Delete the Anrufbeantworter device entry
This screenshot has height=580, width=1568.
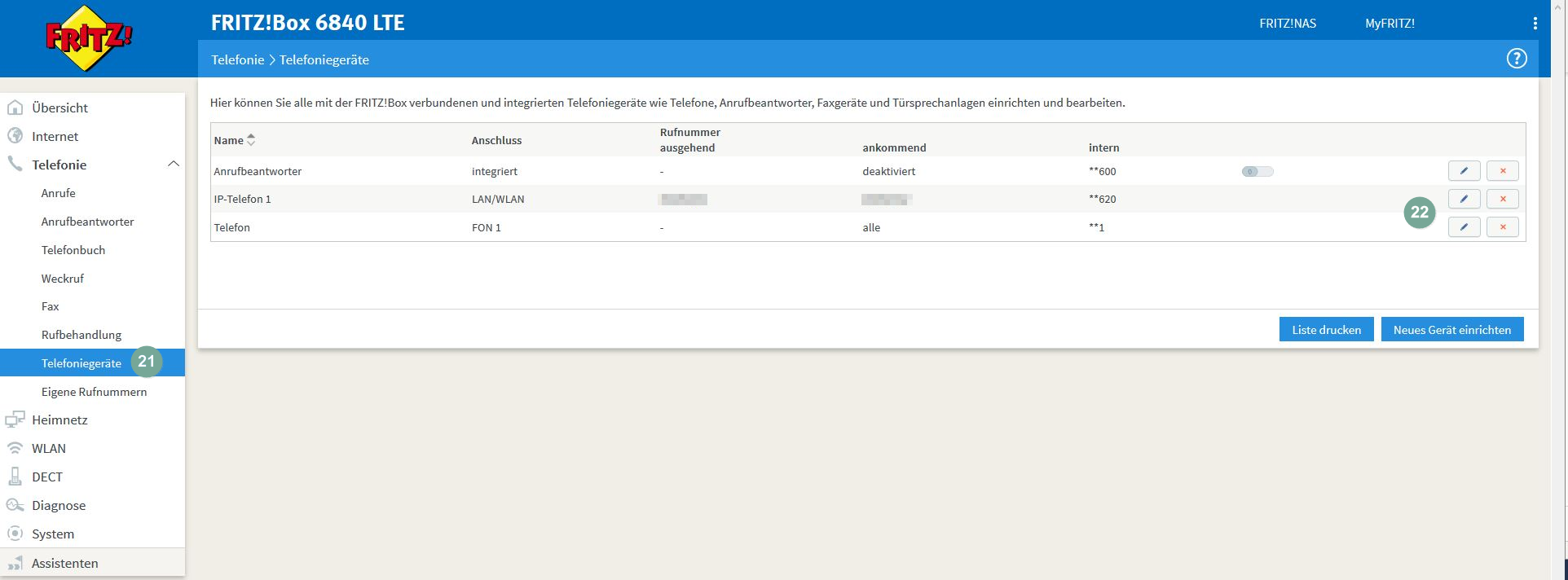point(1502,171)
